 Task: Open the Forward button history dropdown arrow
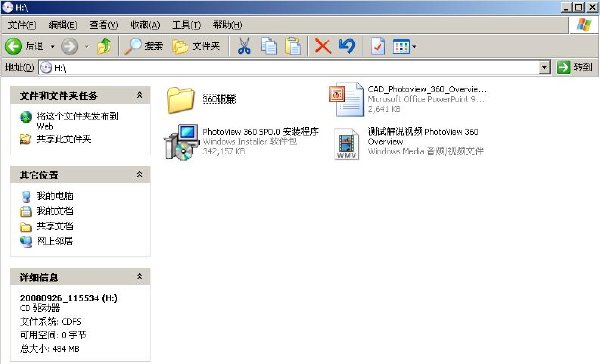point(86,47)
